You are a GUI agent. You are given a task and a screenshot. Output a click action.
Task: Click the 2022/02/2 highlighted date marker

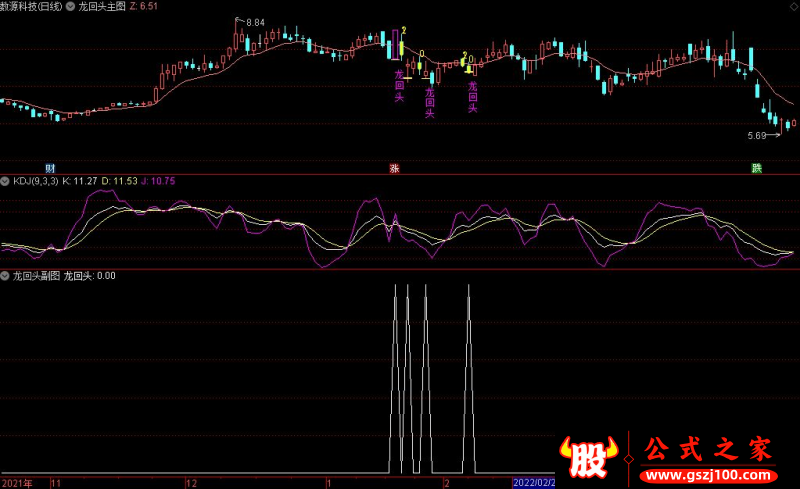point(534,483)
